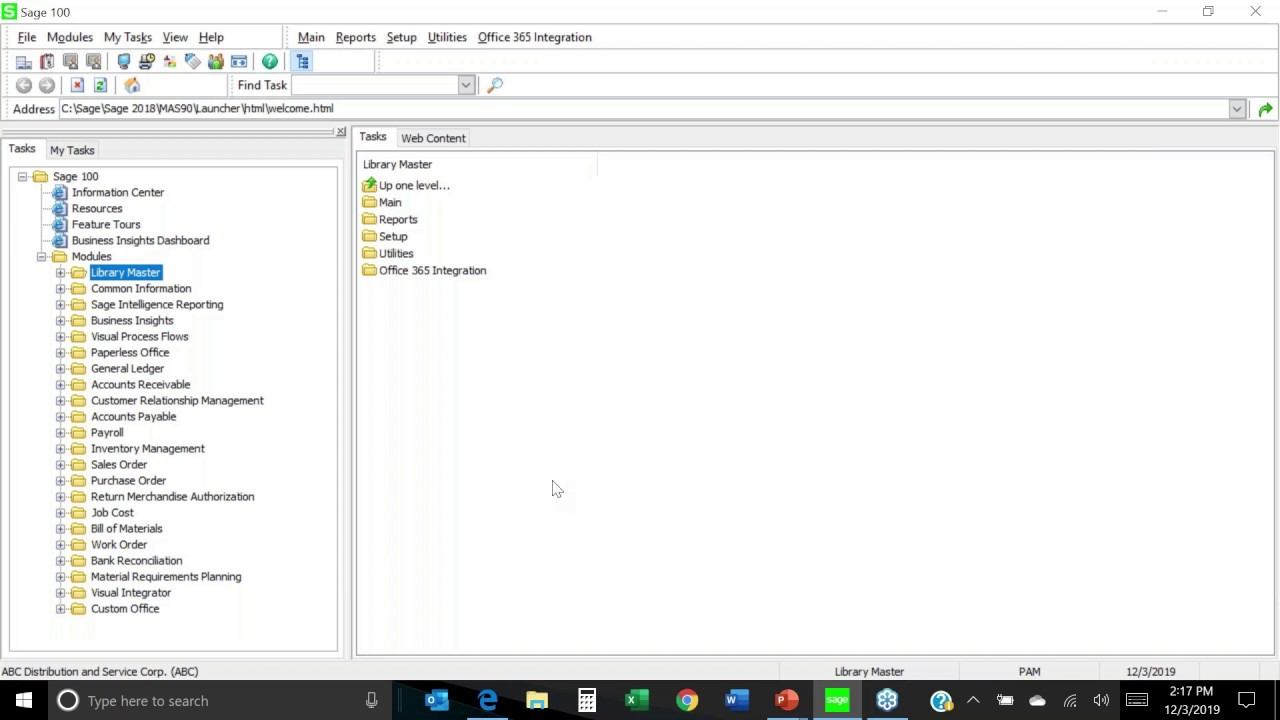Collapse the Sage 100 root node
Image resolution: width=1280 pixels, height=720 pixels.
[x=22, y=176]
